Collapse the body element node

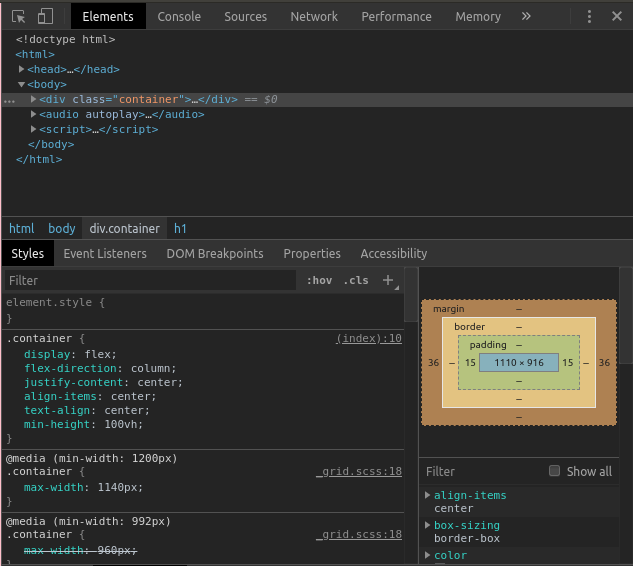(22, 85)
